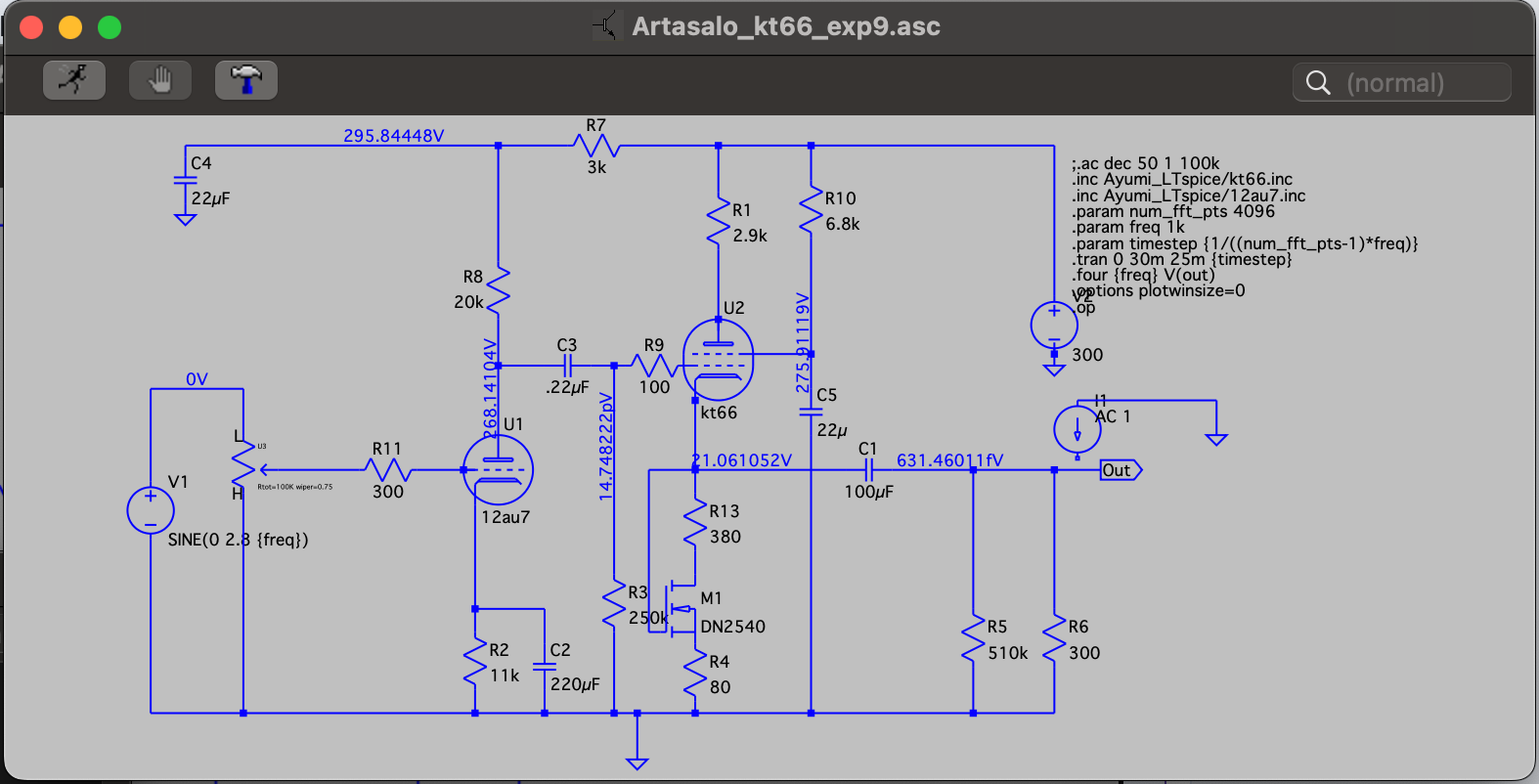1539x784 pixels.
Task: Click the file icon beside window title
Action: coord(606,26)
